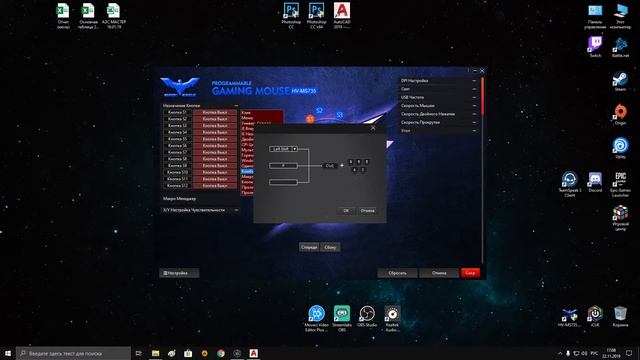This screenshot has width=640, height=360.
Task: Click the Windows taskbar search box
Action: [x=73, y=353]
